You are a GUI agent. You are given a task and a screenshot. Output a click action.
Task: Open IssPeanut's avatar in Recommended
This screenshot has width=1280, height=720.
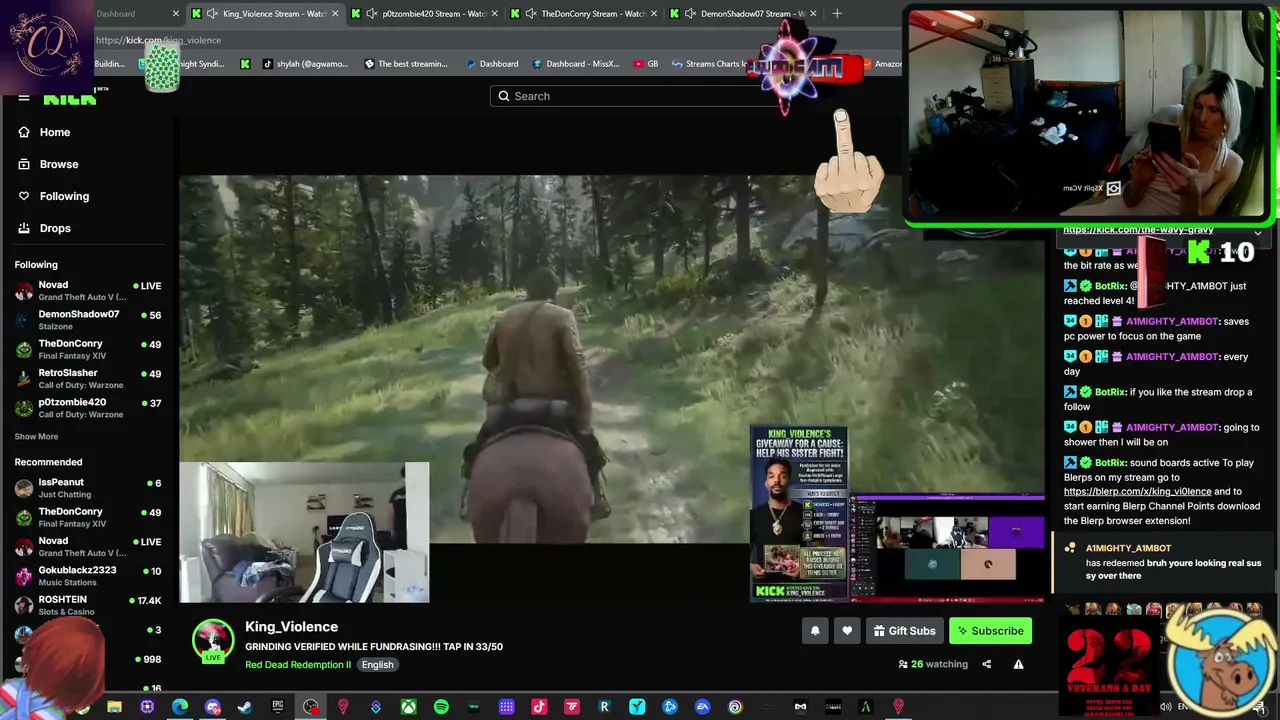pyautogui.click(x=24, y=488)
